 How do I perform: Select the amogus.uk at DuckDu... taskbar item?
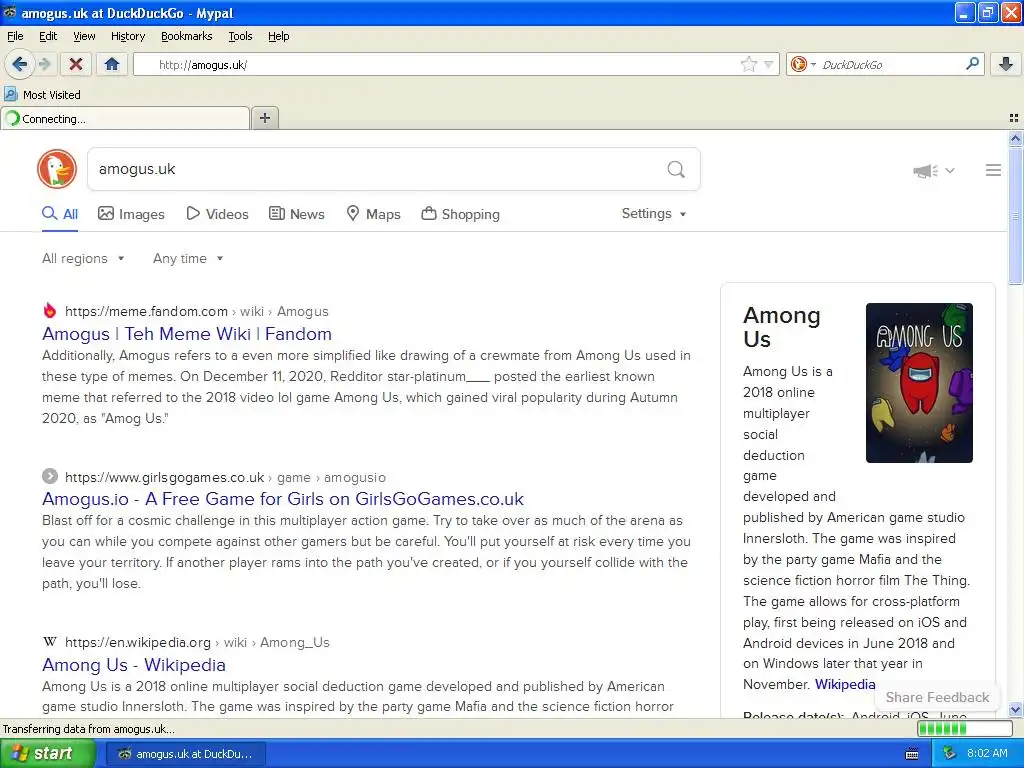185,754
